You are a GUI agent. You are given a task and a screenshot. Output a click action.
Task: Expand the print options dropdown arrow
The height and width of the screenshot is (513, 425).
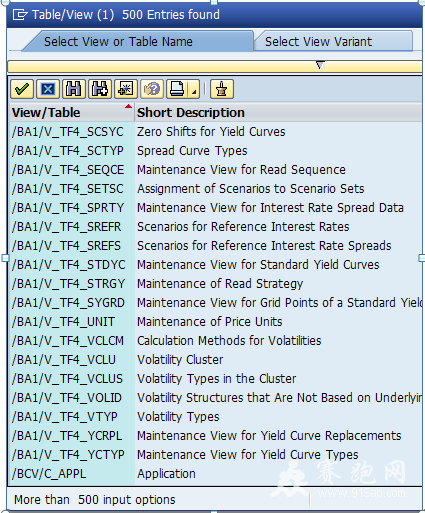(x=194, y=89)
